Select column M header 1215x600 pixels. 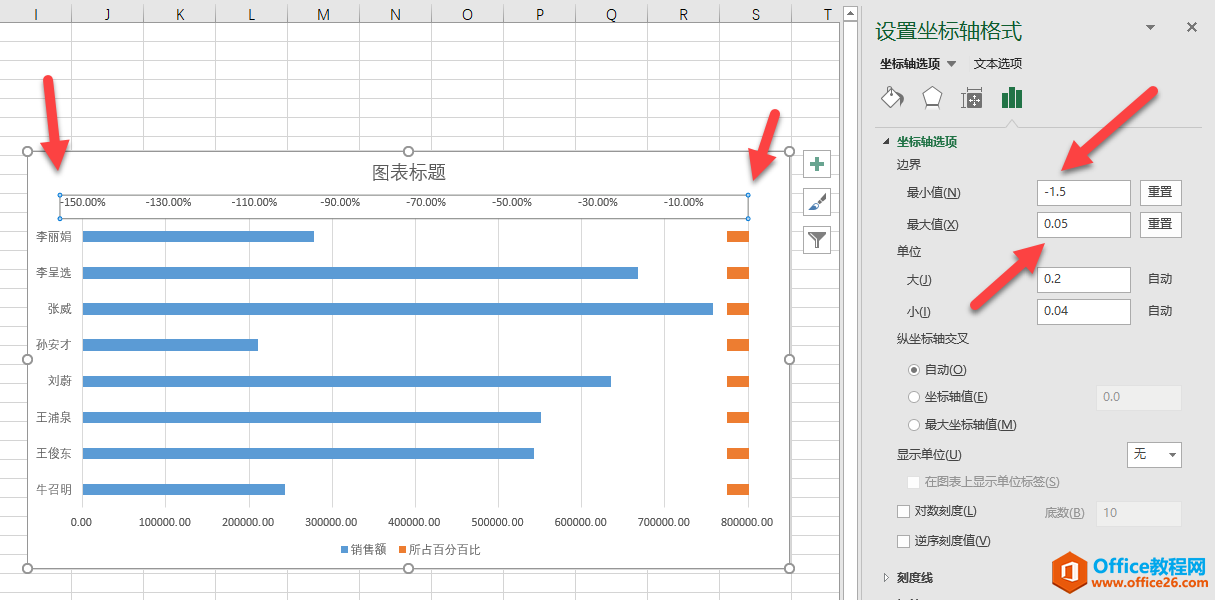323,14
